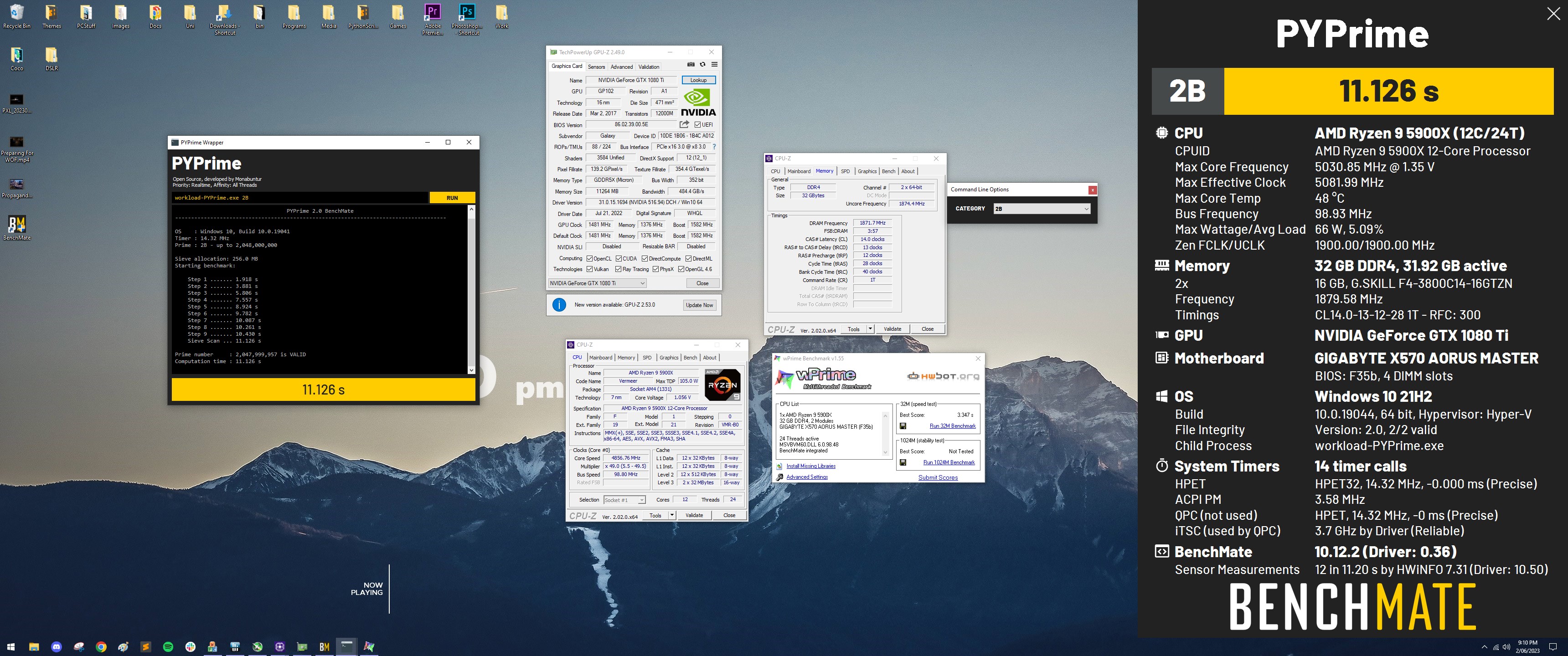The height and width of the screenshot is (656, 1568).
Task: Open the GPU selection dropdown in GPU-Z
Action: 597,283
